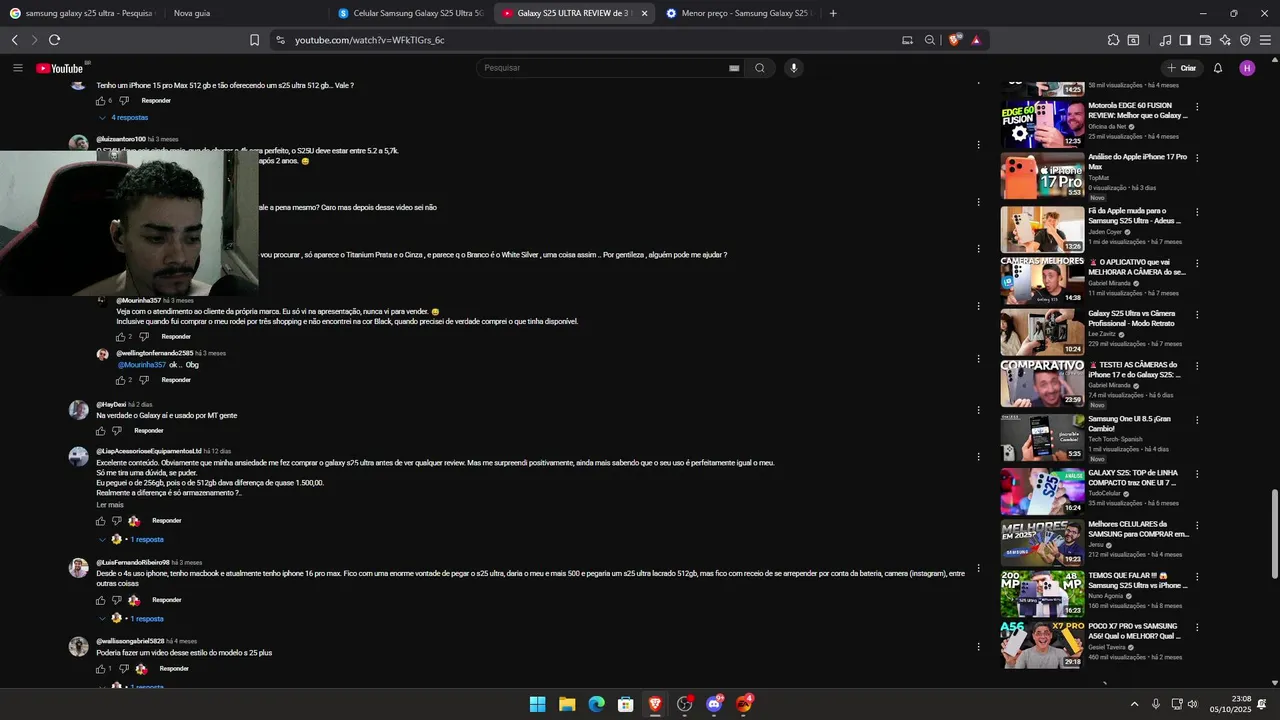
Task: Open the on-screen keyboard in the search box
Action: [x=734, y=68]
